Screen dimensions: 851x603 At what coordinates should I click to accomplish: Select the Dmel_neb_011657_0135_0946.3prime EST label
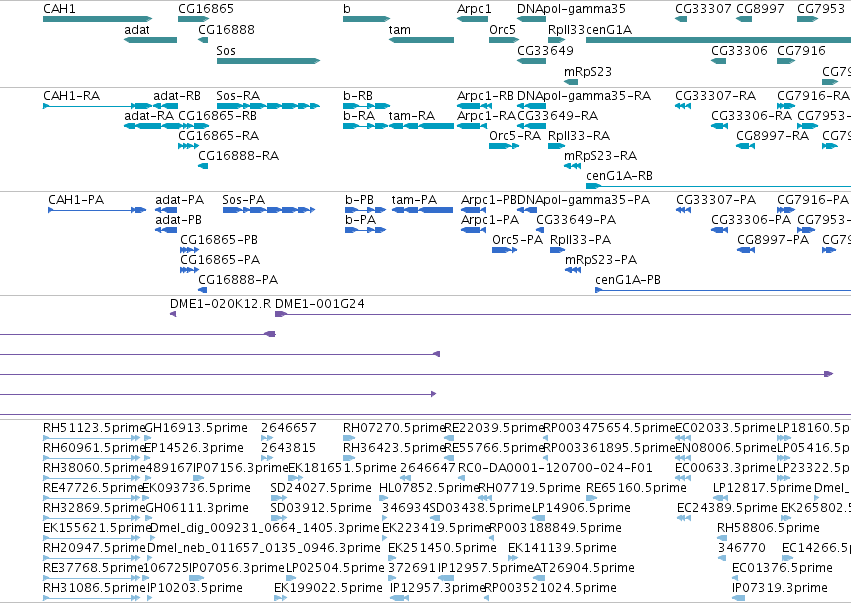264,548
